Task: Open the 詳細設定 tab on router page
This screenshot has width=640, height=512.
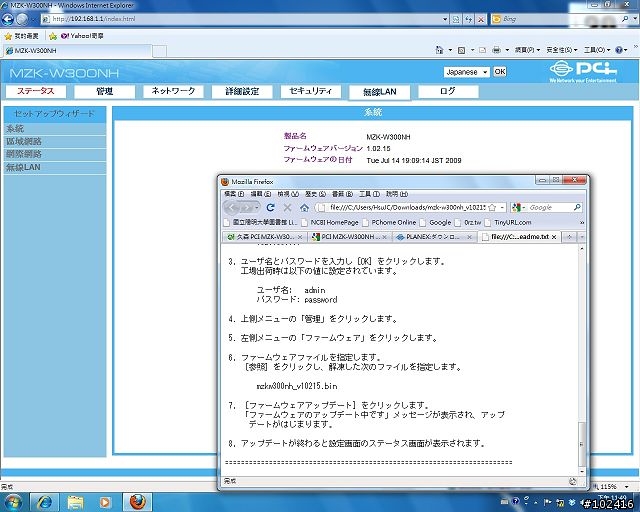Action: pos(242,91)
